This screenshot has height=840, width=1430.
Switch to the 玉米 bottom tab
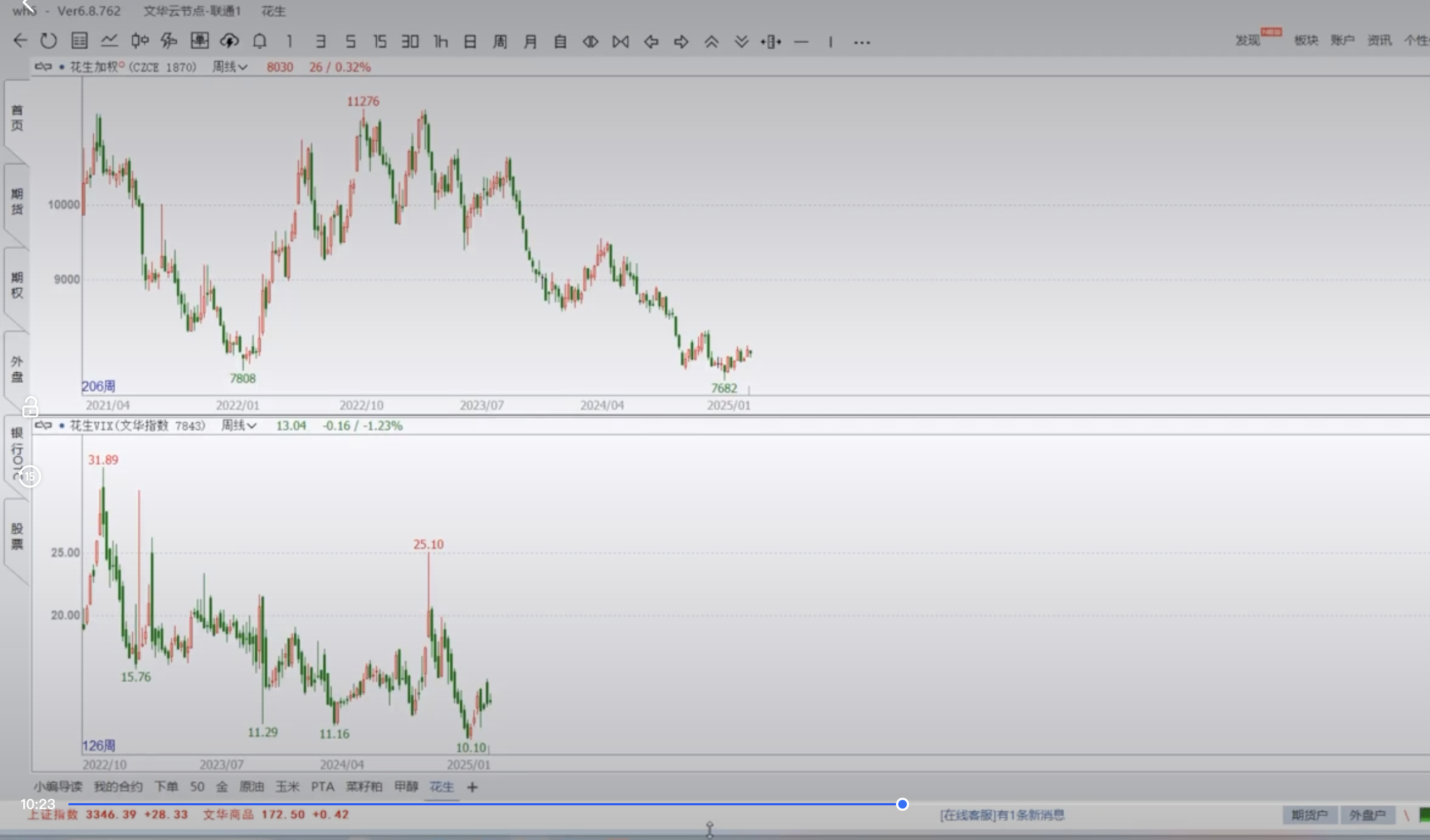tap(287, 787)
